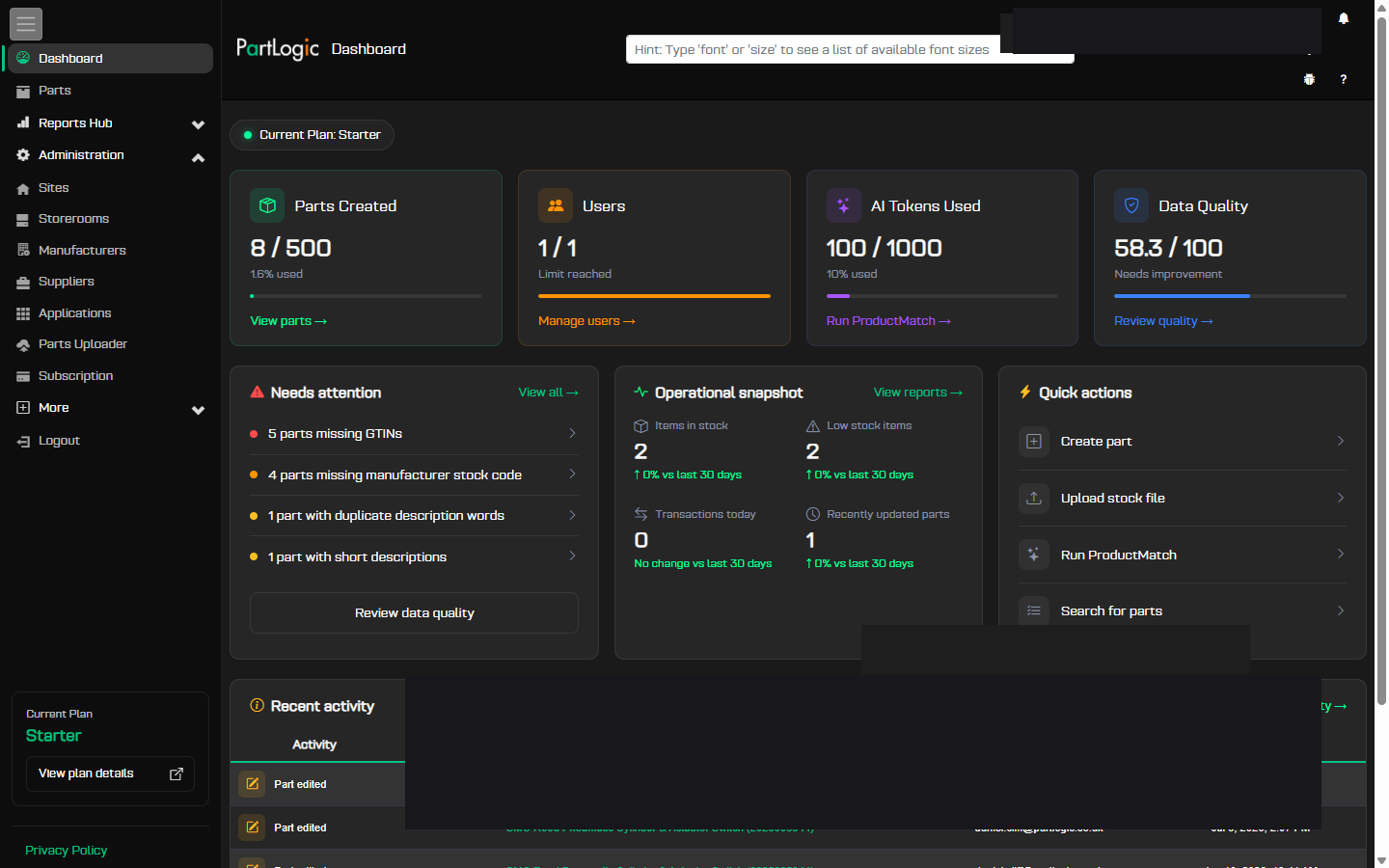
Task: Click the Data Quality shield icon
Action: pyautogui.click(x=1131, y=205)
